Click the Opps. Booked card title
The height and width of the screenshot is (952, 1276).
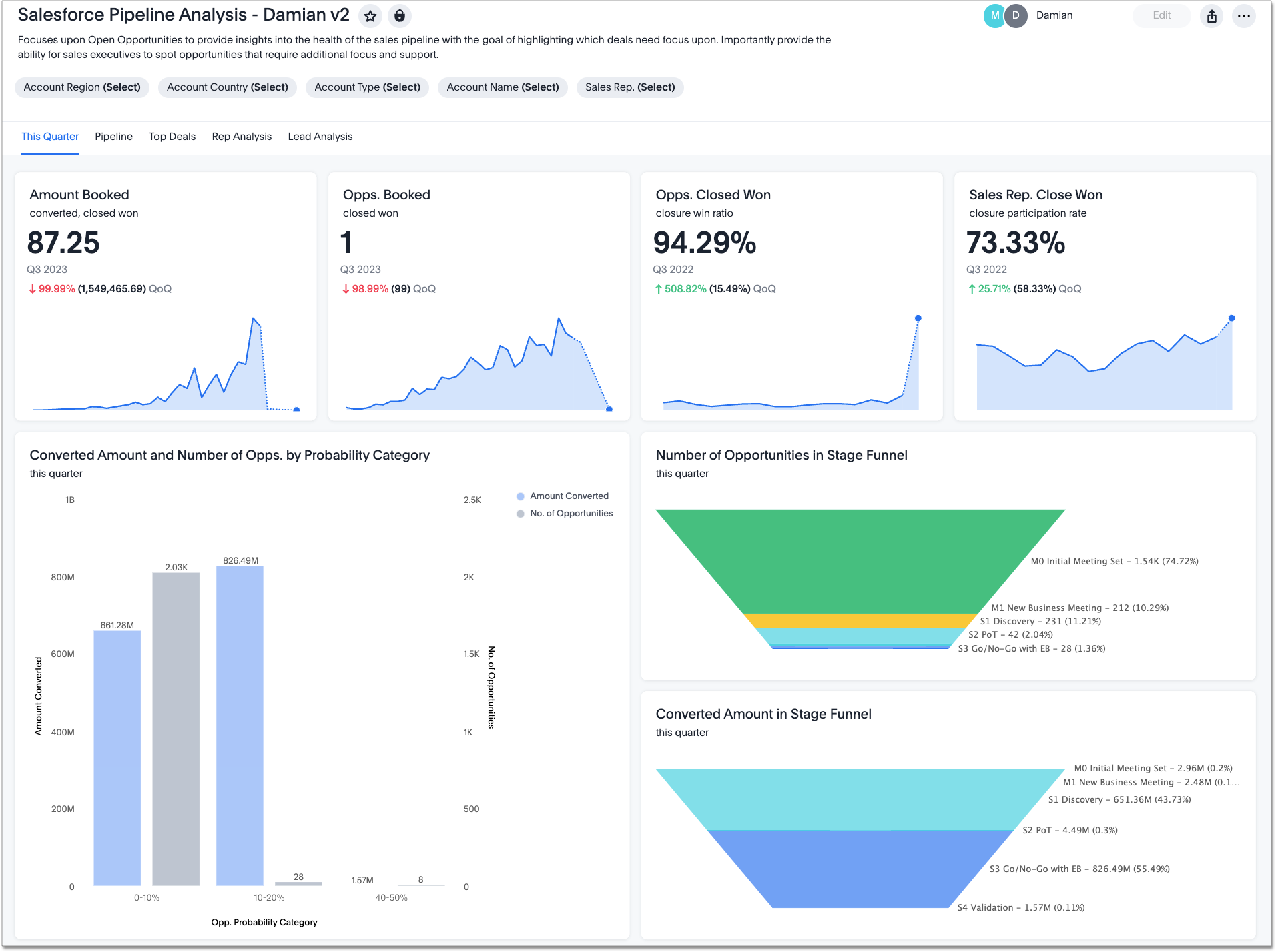click(x=386, y=195)
